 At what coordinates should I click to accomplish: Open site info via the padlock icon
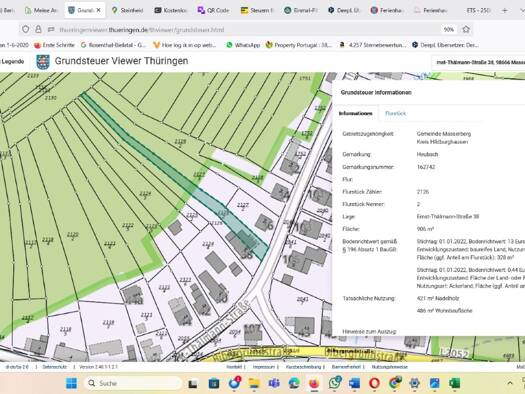(x=38, y=29)
